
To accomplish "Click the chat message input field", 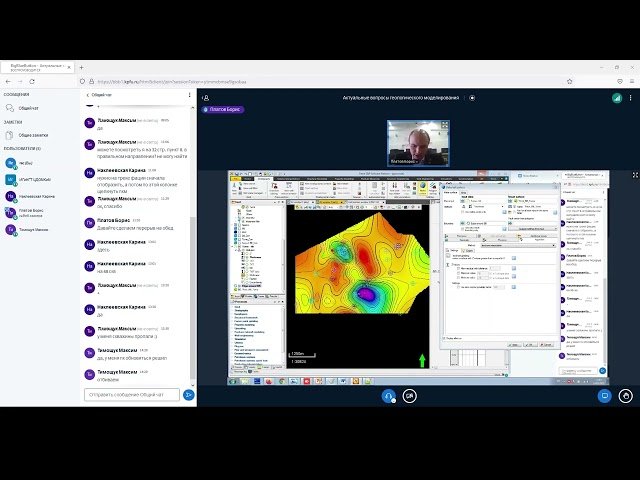I will (132, 394).
